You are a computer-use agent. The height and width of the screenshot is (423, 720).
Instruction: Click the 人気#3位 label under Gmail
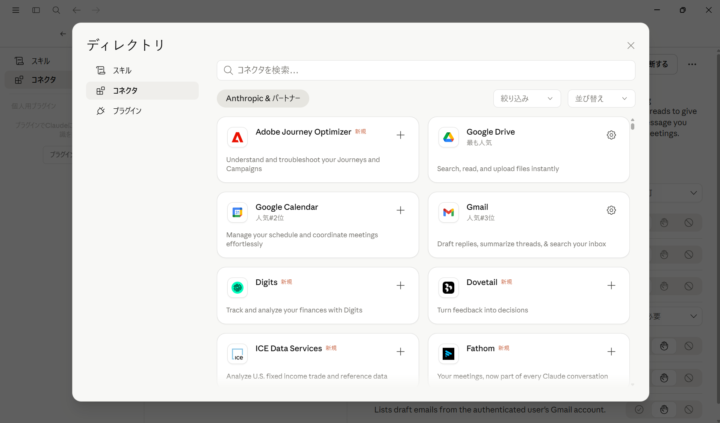[480, 218]
